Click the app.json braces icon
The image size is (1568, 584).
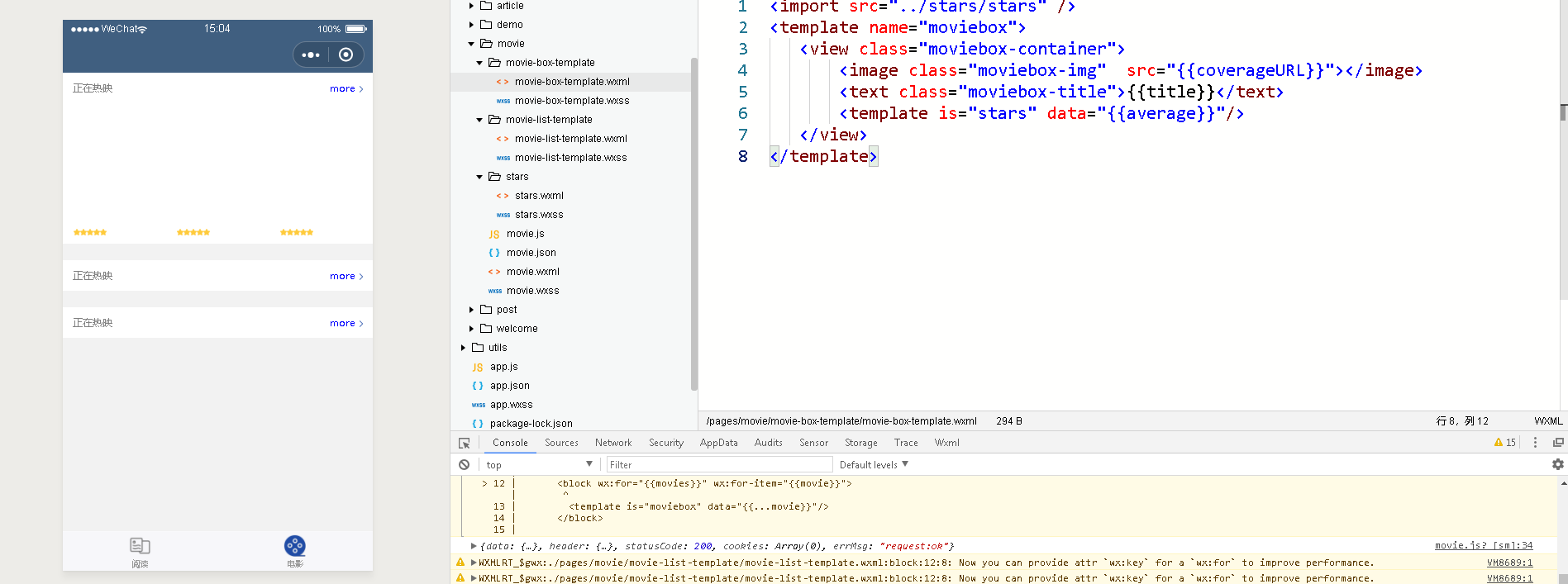click(x=478, y=386)
